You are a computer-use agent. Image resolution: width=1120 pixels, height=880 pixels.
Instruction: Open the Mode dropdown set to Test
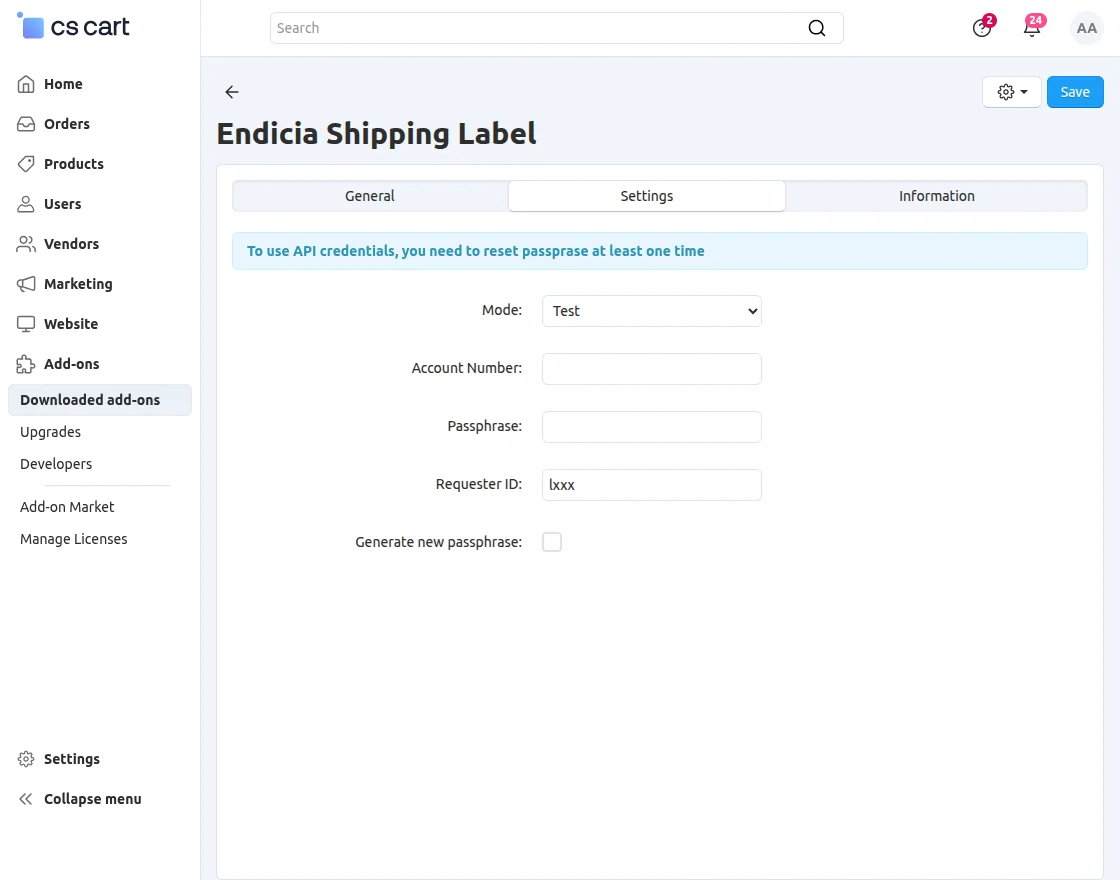click(651, 311)
